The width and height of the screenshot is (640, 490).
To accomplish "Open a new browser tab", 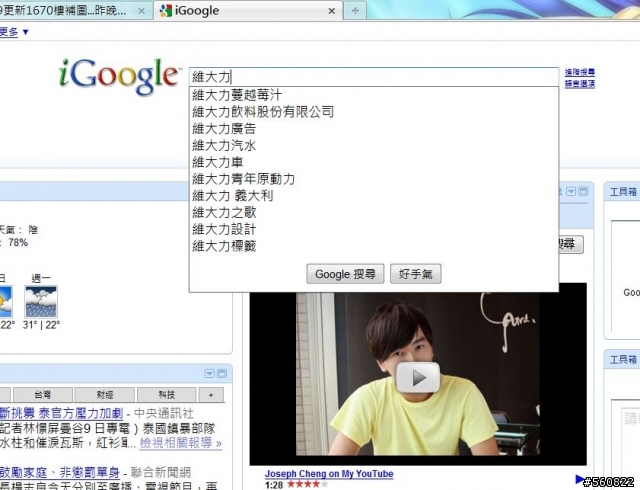I will [x=355, y=11].
